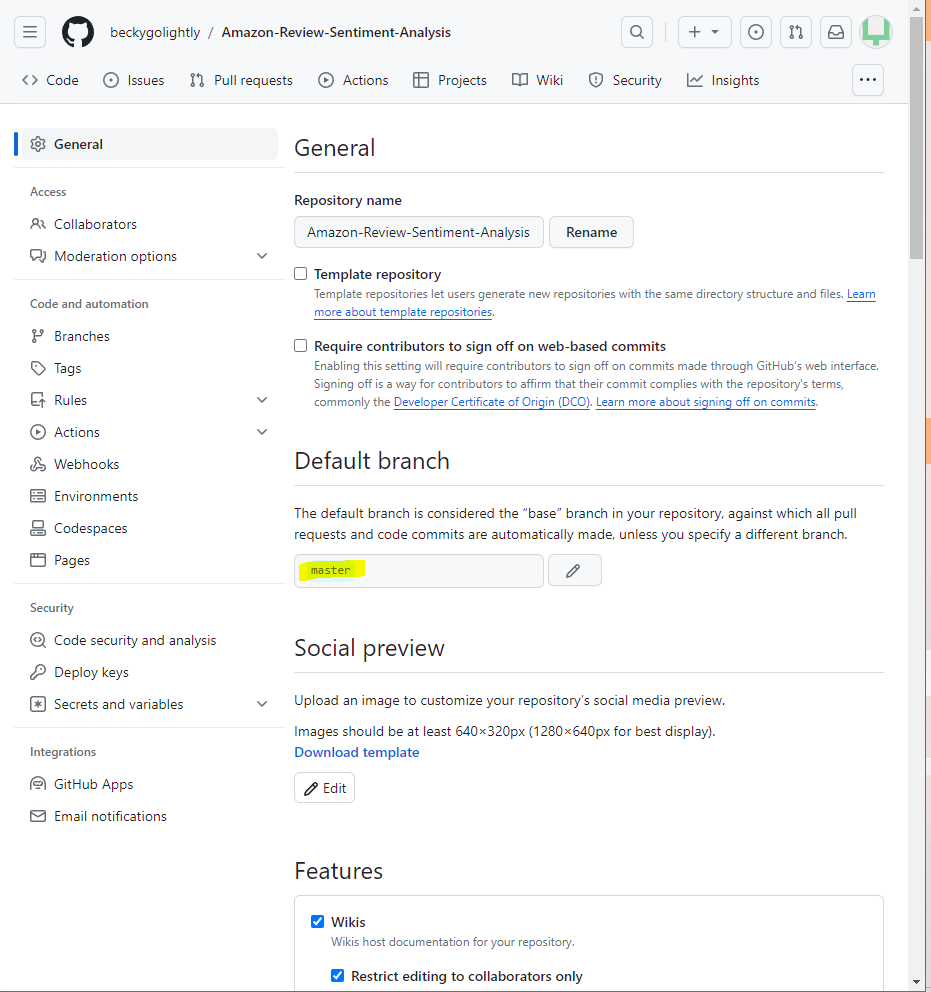Viewport: 931px width, 992px height.
Task: Enable require sign off on web-based commits
Action: 300,345
